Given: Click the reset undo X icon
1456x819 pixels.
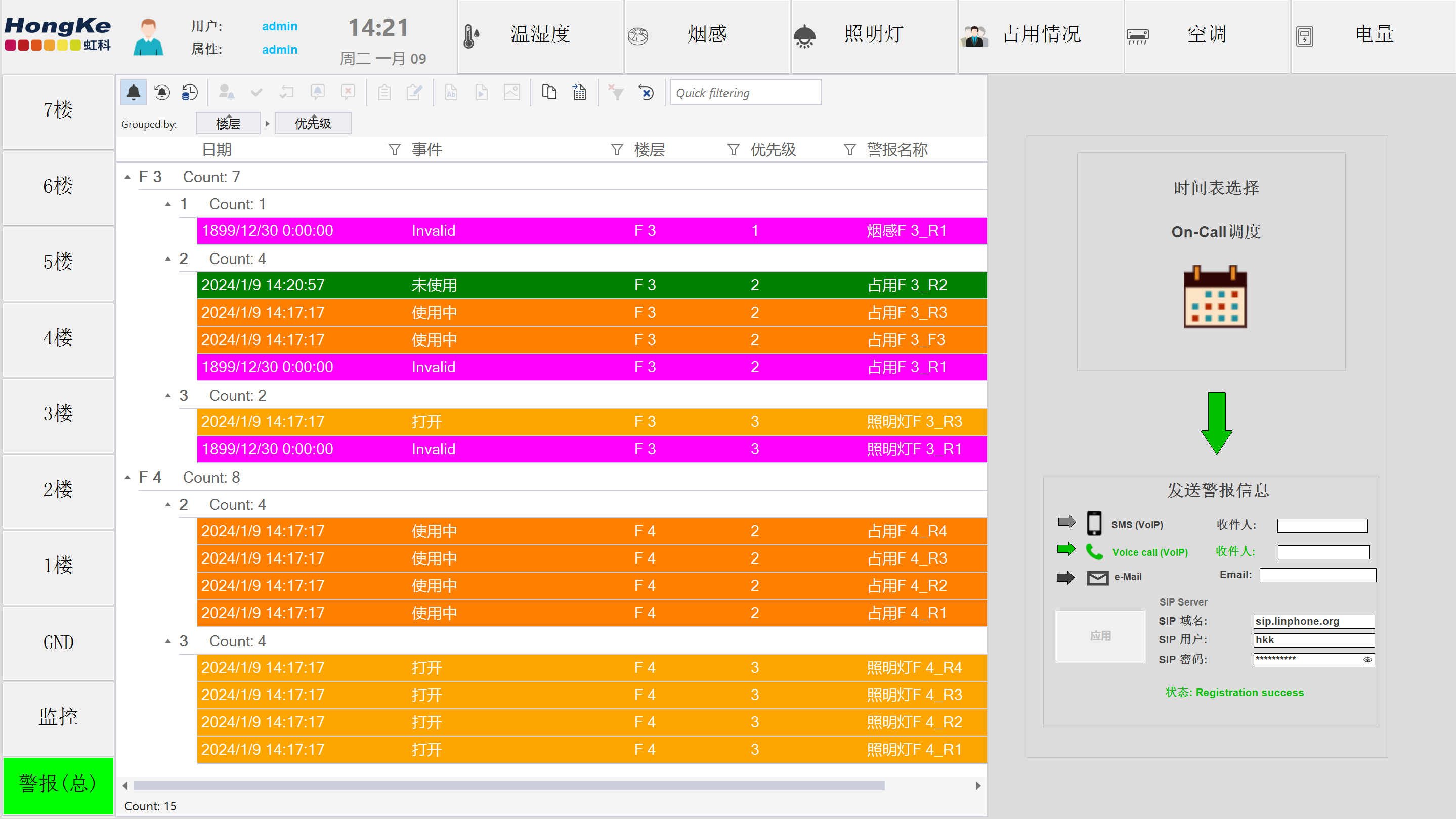Looking at the screenshot, I should (x=646, y=92).
